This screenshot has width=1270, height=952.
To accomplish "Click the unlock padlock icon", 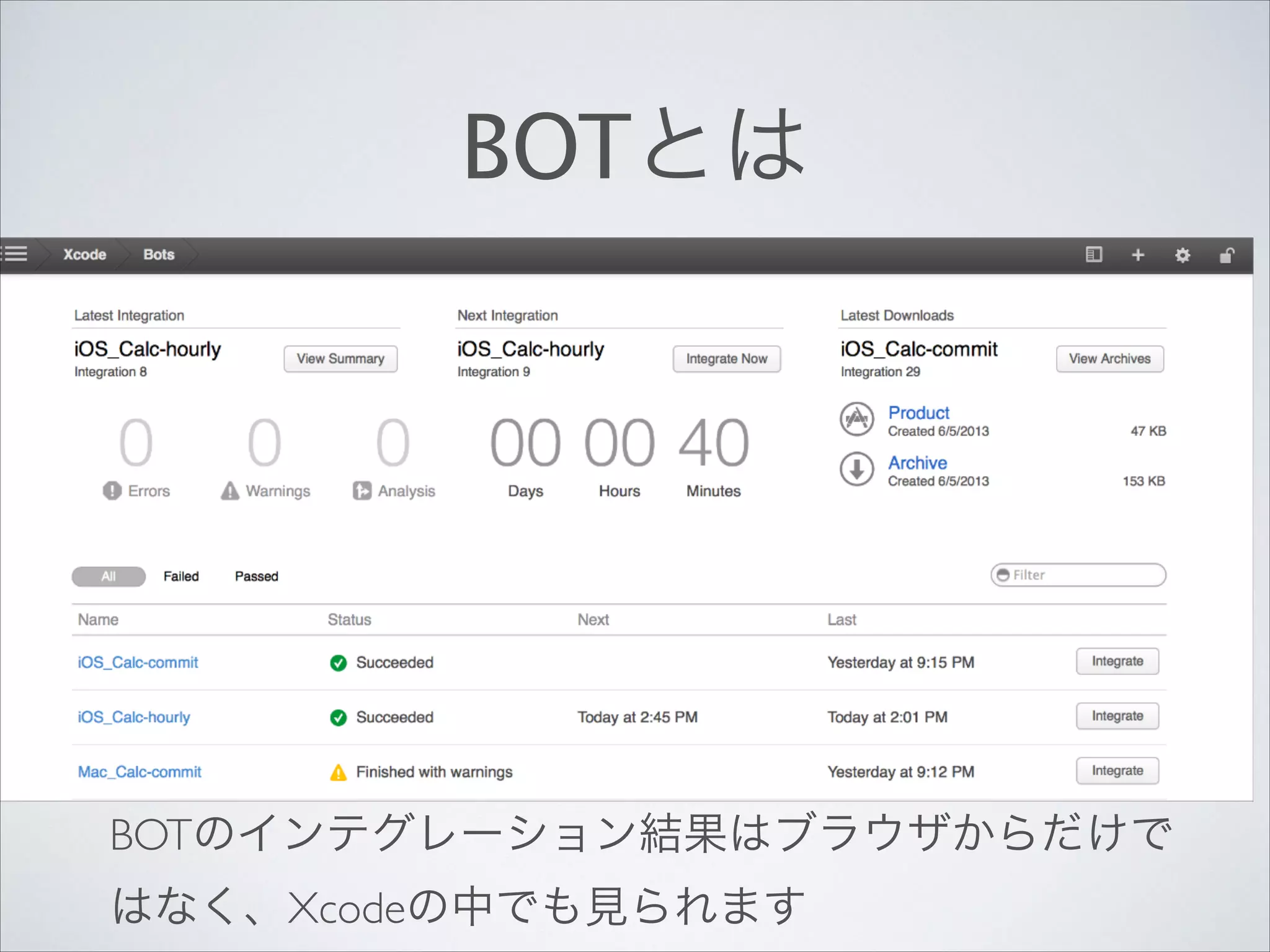I will pos(1227,255).
